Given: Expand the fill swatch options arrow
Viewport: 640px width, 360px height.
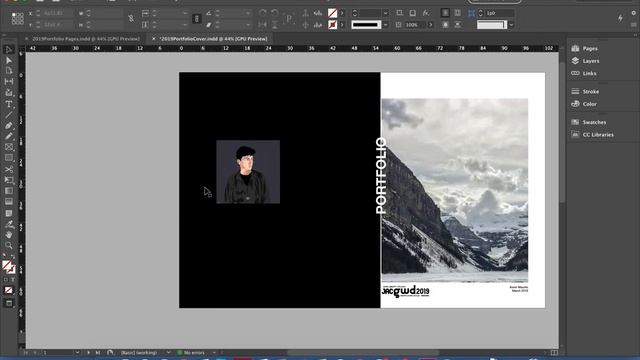Looking at the screenshot, I should click(x=342, y=13).
